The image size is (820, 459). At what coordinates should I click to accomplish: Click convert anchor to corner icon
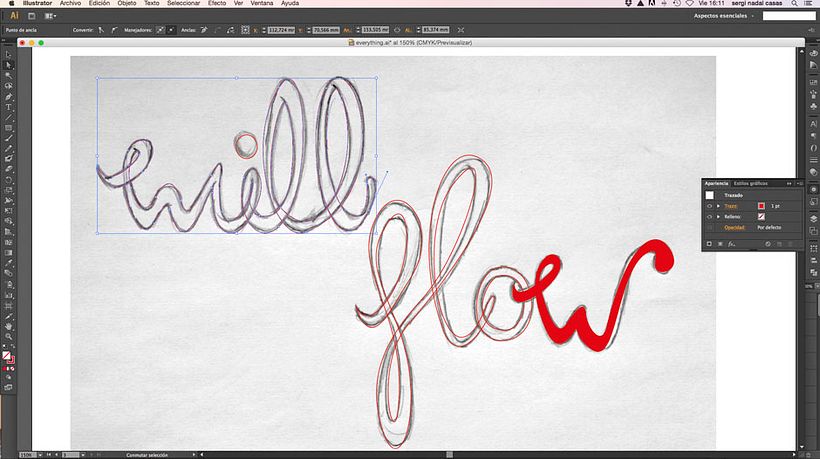[101, 30]
